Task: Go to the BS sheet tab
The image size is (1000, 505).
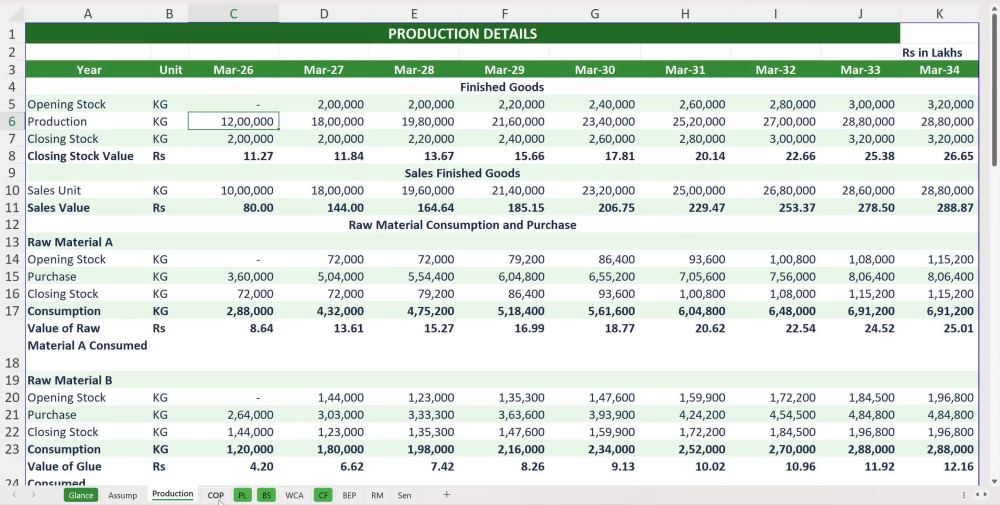Action: (266, 495)
